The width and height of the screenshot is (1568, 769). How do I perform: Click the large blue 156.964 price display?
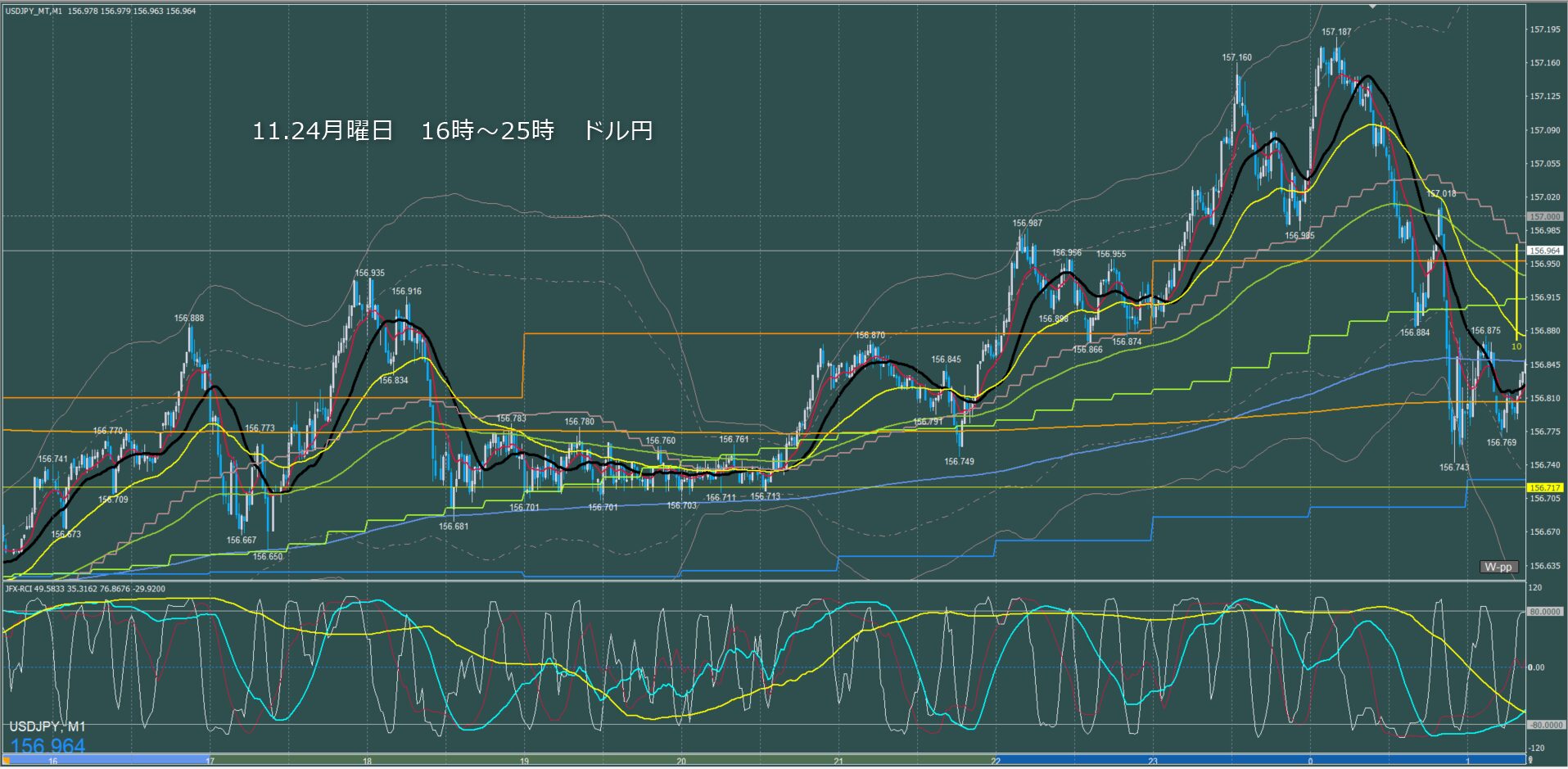click(x=47, y=745)
